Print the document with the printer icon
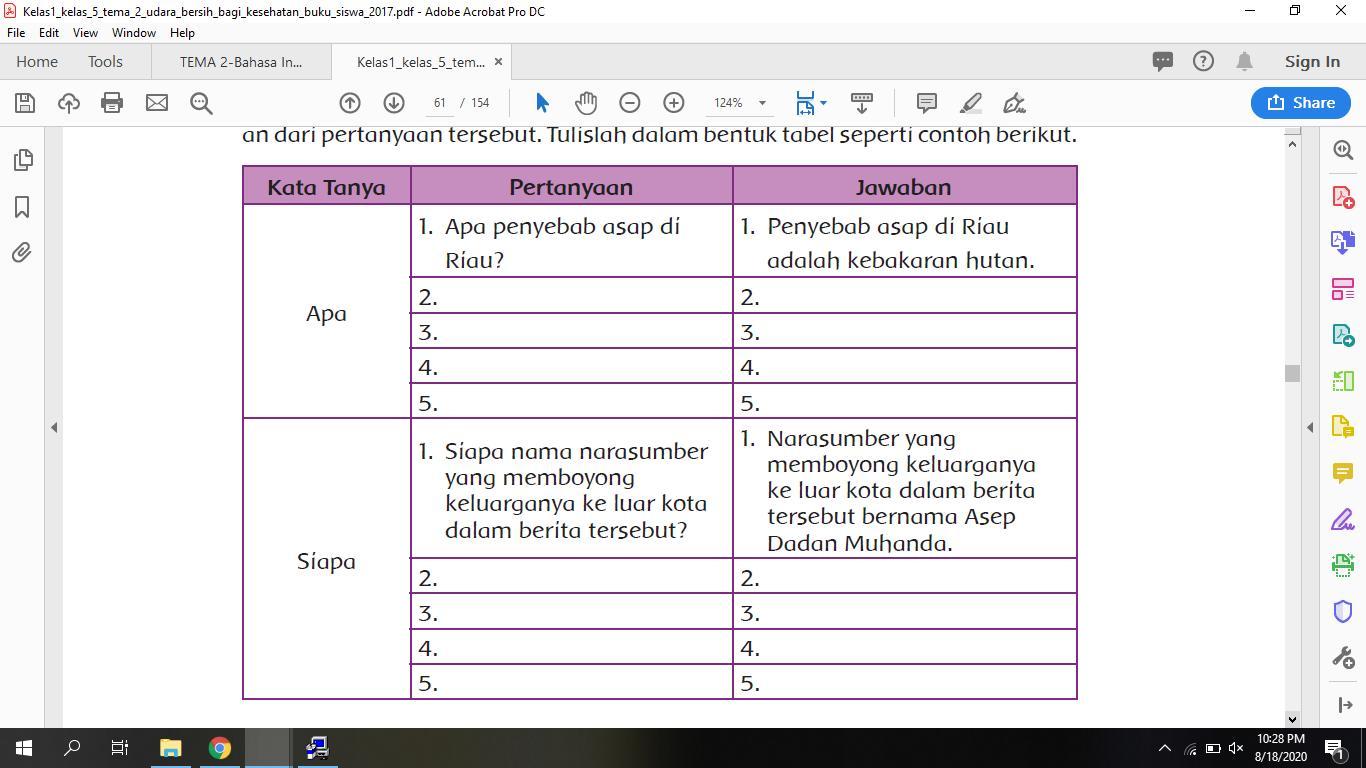1366x768 pixels. point(112,103)
